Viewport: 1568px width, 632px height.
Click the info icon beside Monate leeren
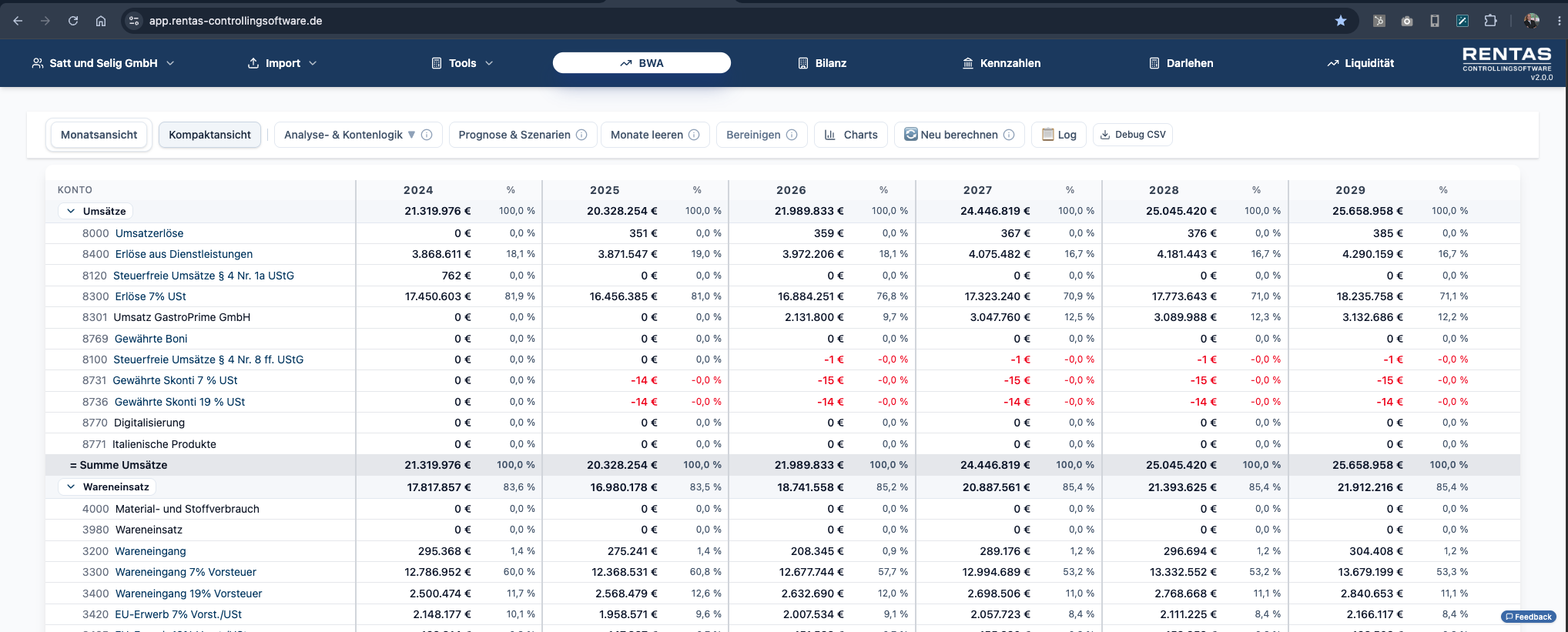point(694,135)
